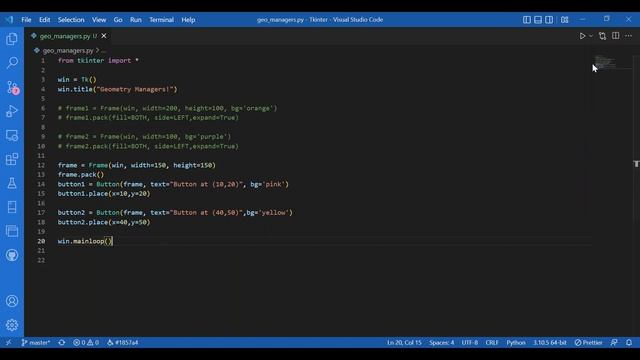Open the Explorer view in activity bar
This screenshot has width=640, height=360.
click(x=12, y=39)
